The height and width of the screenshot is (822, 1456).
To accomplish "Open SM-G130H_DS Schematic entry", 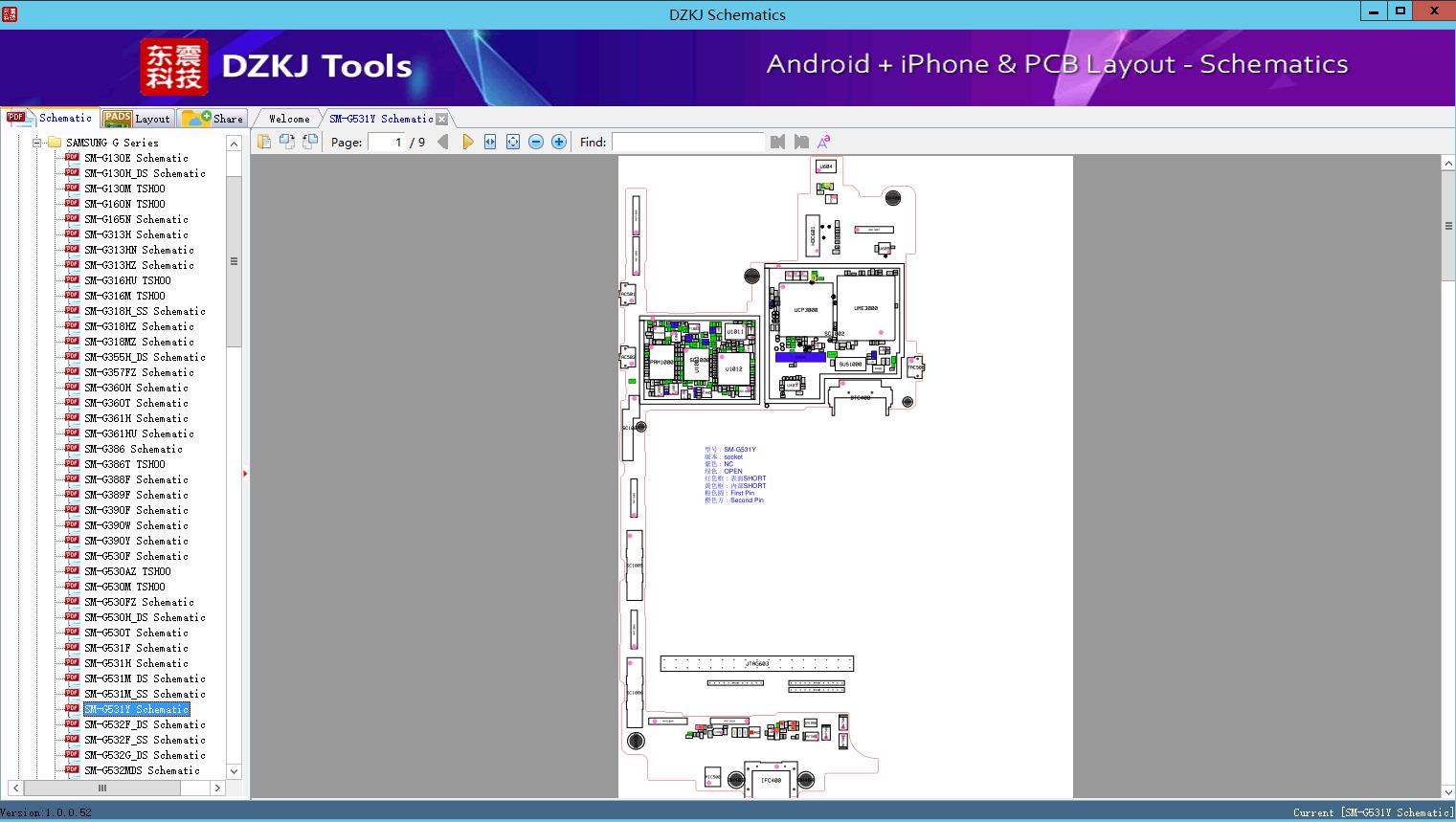I will [145, 173].
